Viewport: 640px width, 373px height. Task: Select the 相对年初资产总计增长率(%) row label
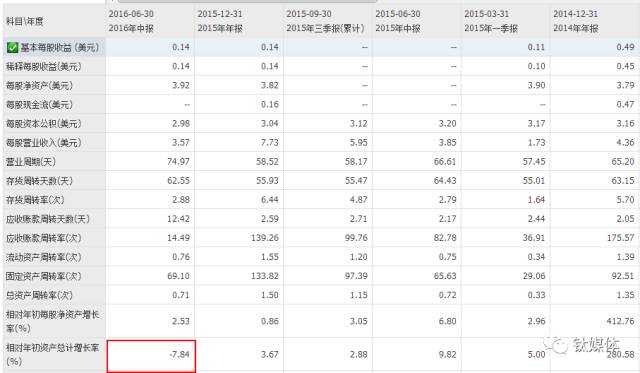pos(53,354)
